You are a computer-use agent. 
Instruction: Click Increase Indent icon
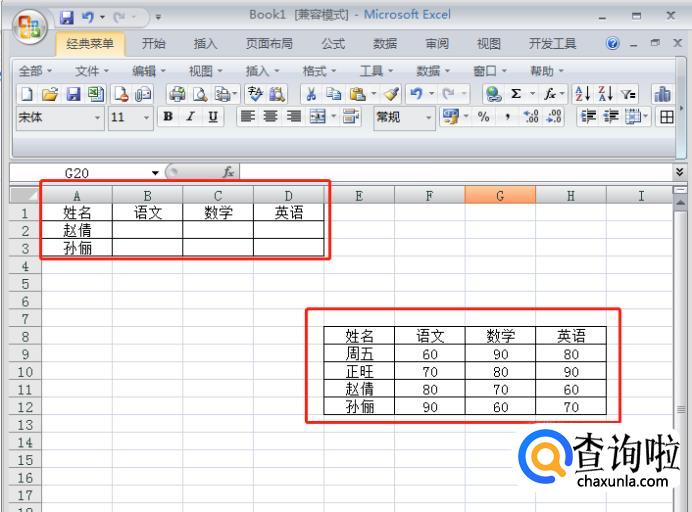pos(611,117)
